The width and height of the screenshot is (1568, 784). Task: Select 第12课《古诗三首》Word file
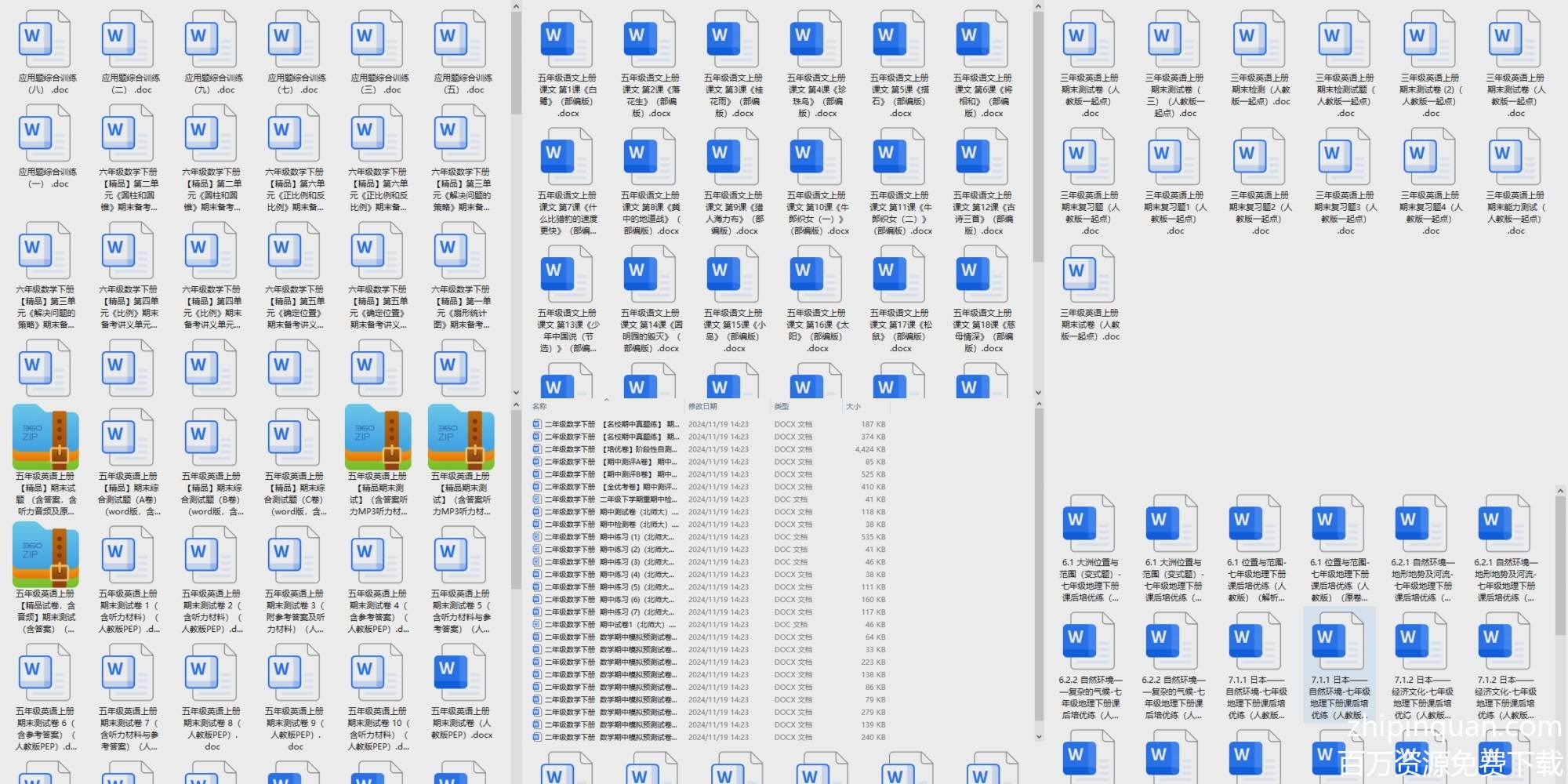coord(982,158)
